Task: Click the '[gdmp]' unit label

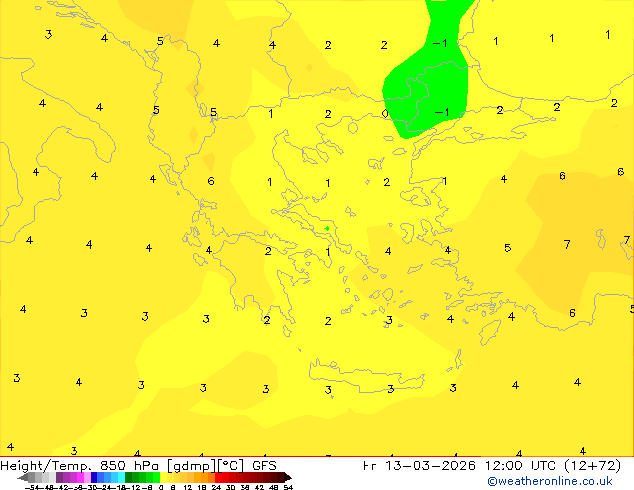Action: pos(192,466)
